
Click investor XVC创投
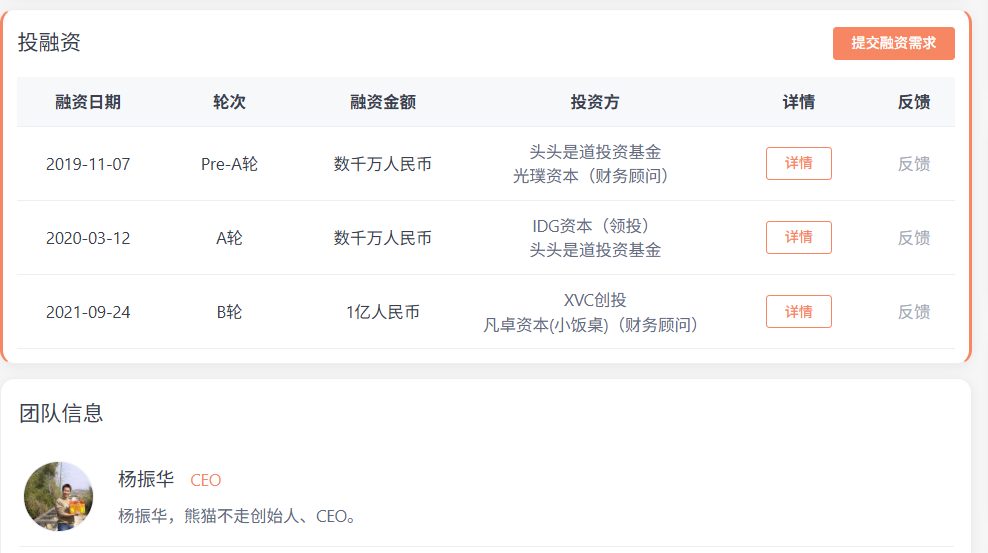(x=595, y=300)
